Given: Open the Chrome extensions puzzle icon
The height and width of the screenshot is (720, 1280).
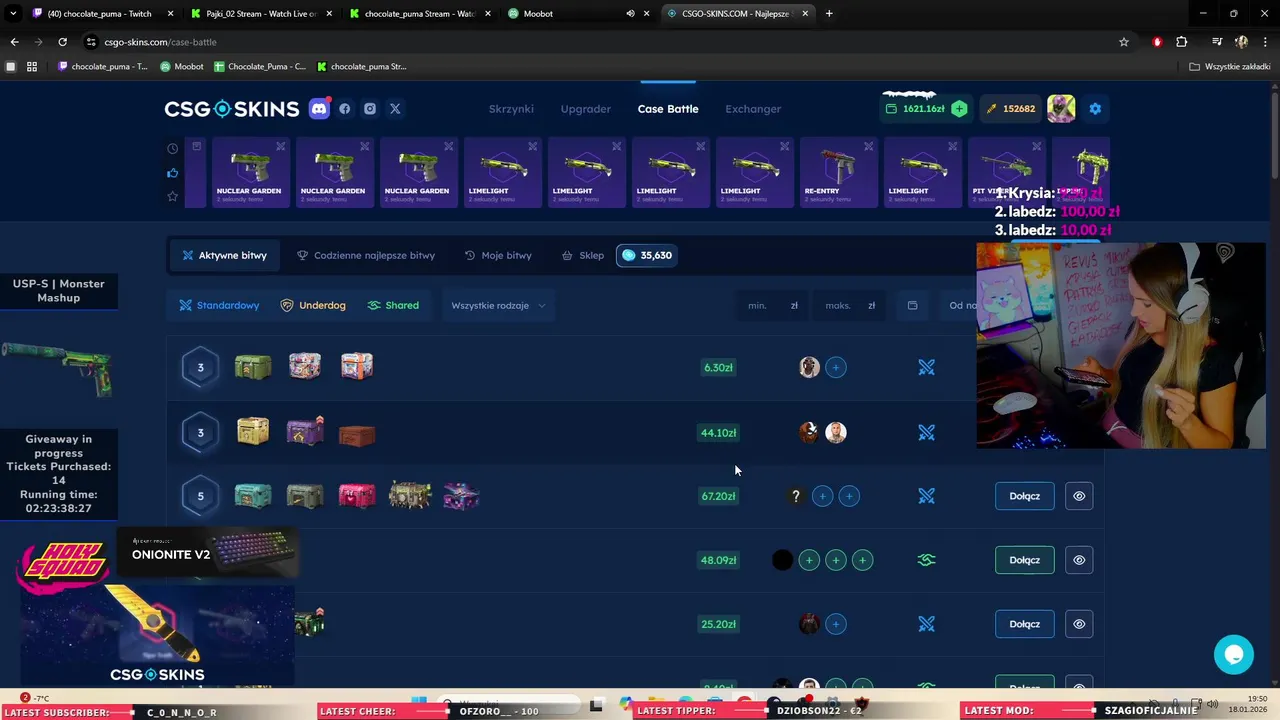Looking at the screenshot, I should (1181, 42).
